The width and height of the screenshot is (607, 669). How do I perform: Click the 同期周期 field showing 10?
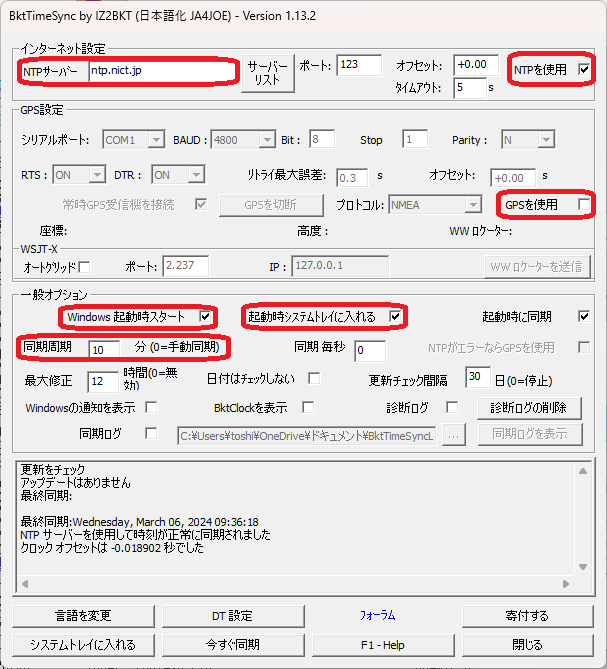coord(104,349)
